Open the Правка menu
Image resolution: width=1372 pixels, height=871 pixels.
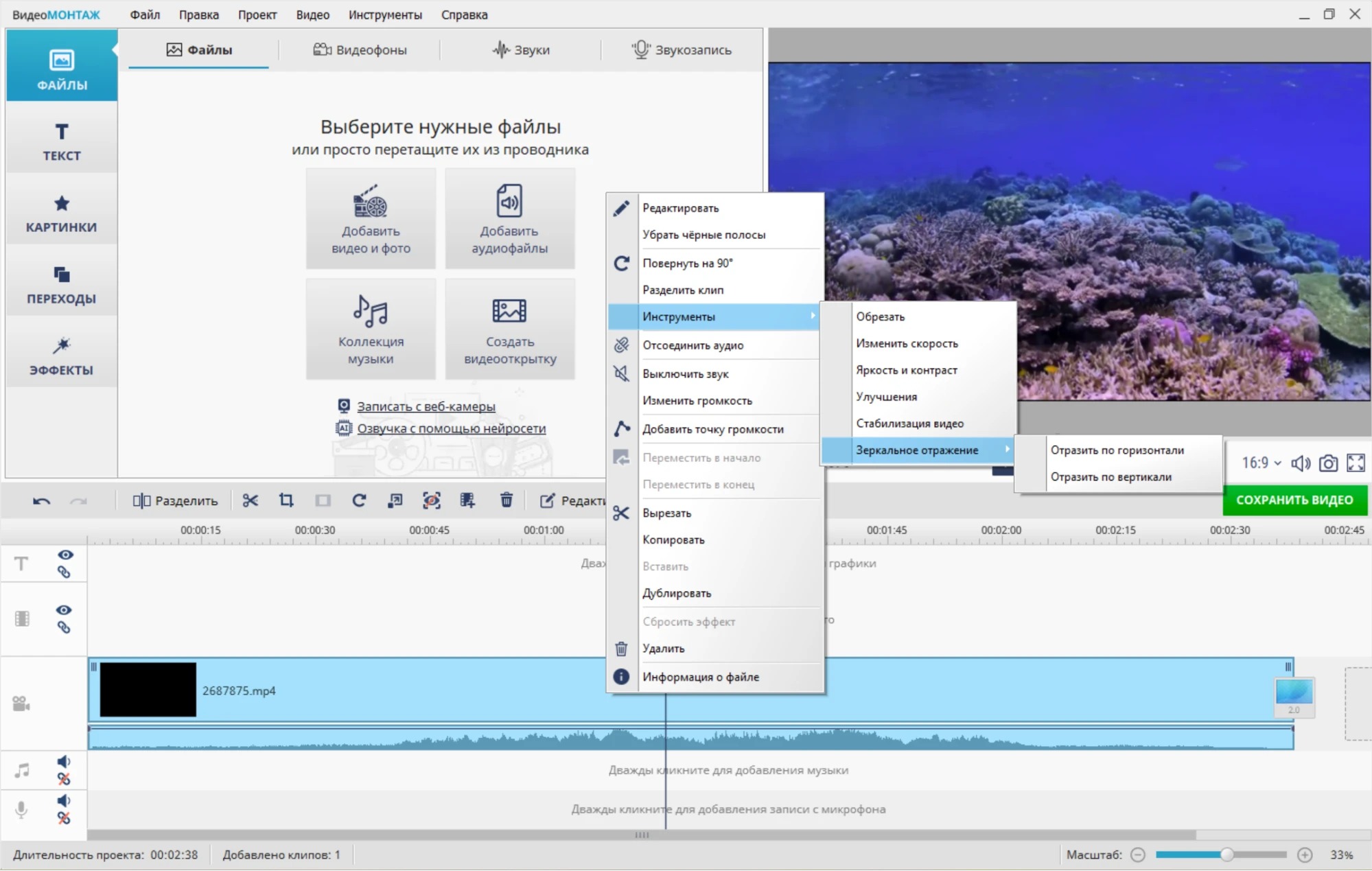(x=199, y=14)
